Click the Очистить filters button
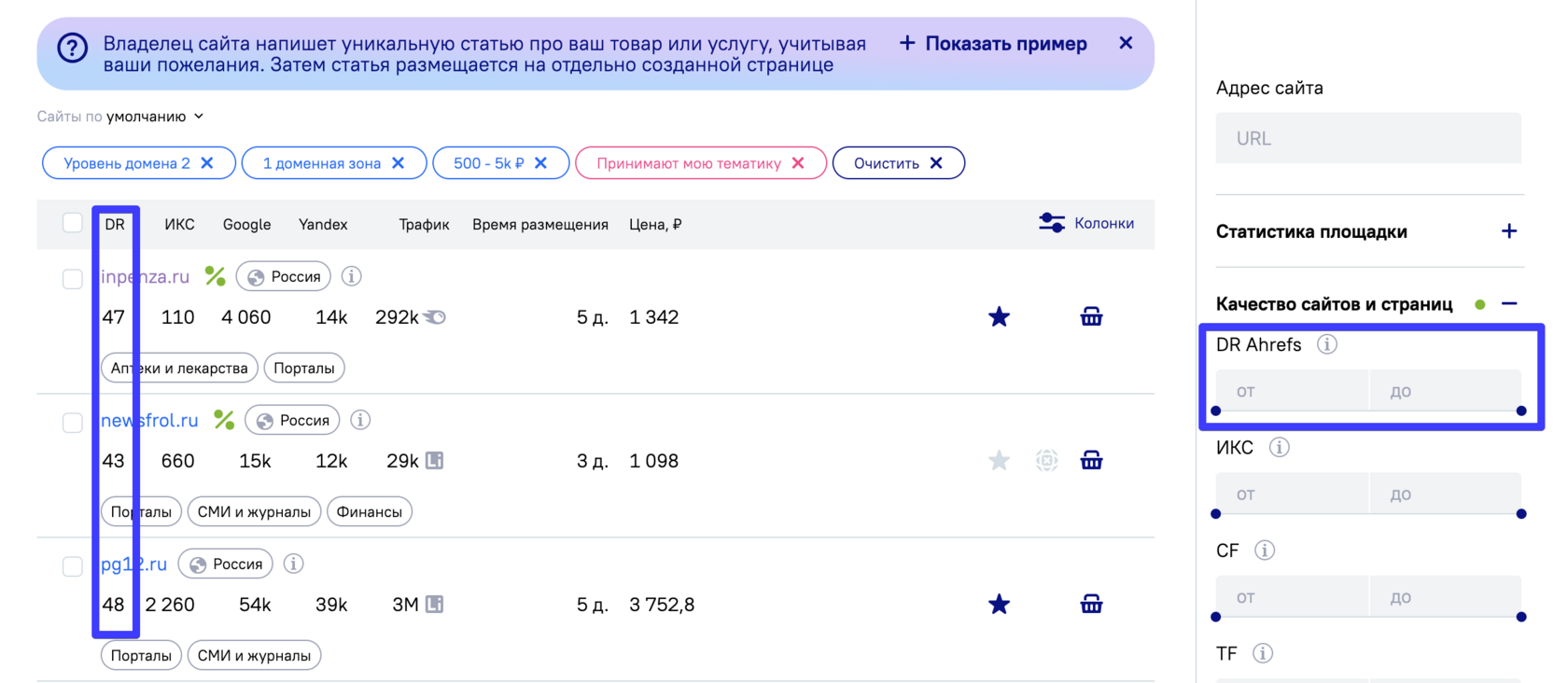 898,163
